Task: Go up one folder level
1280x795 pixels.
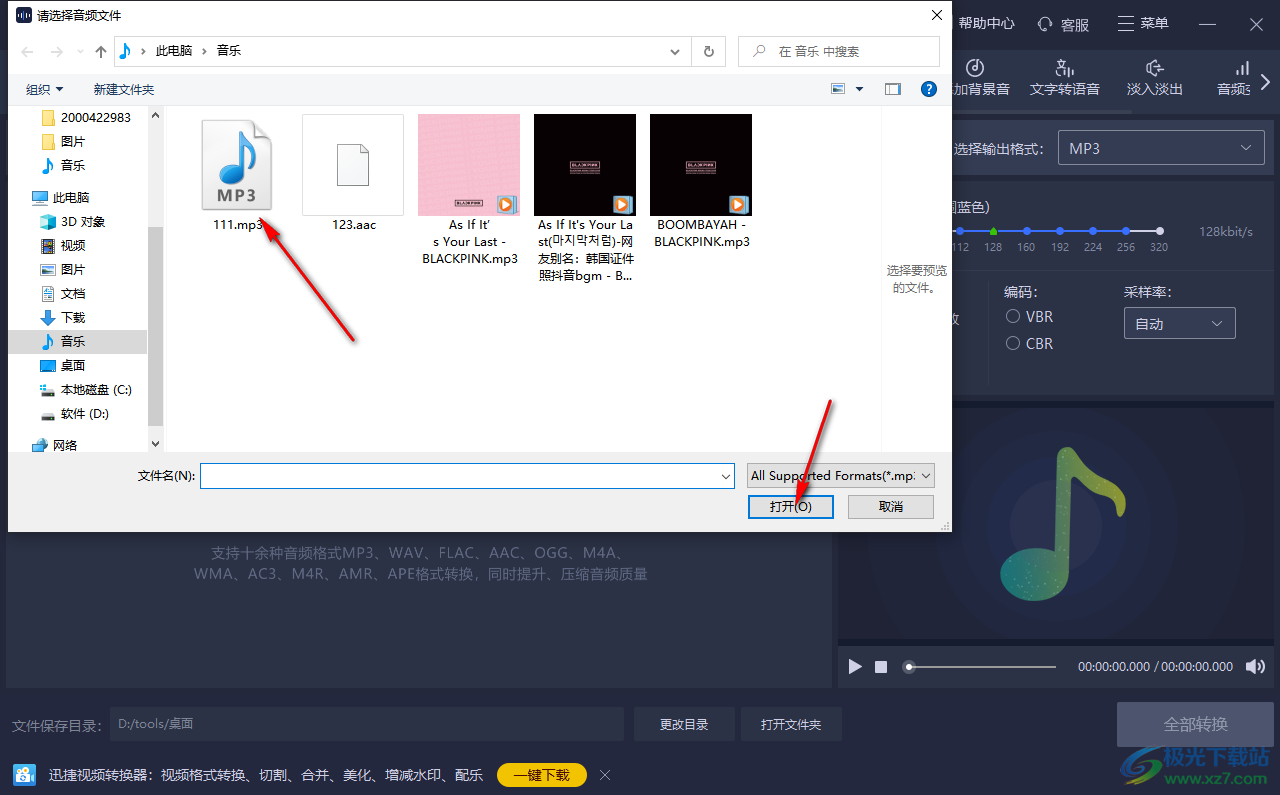Action: [x=100, y=51]
